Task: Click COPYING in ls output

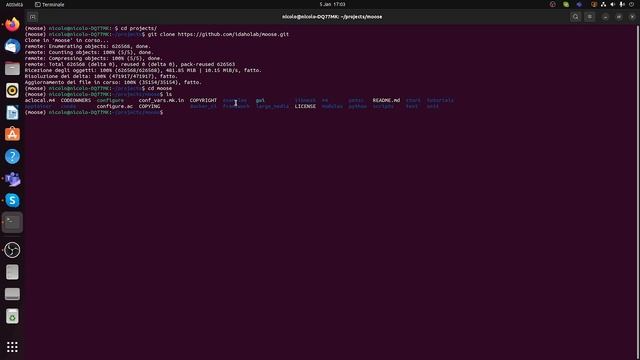Action: click(149, 106)
